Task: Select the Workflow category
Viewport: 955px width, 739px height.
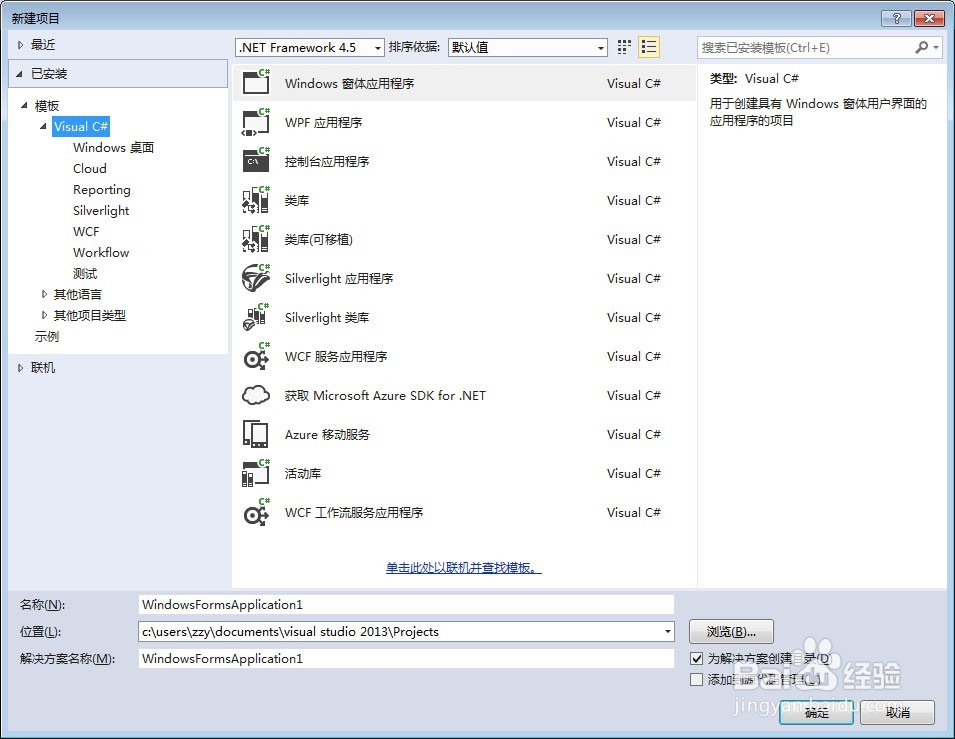Action: 101,252
